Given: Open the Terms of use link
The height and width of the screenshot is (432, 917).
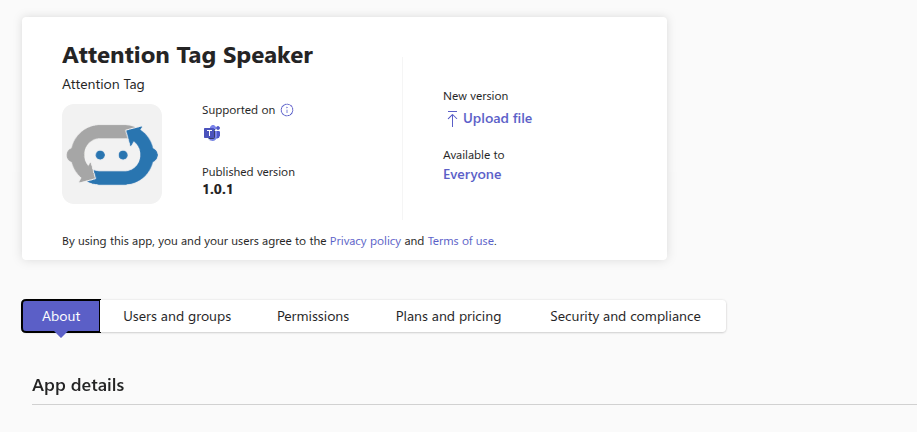Looking at the screenshot, I should pos(460,241).
